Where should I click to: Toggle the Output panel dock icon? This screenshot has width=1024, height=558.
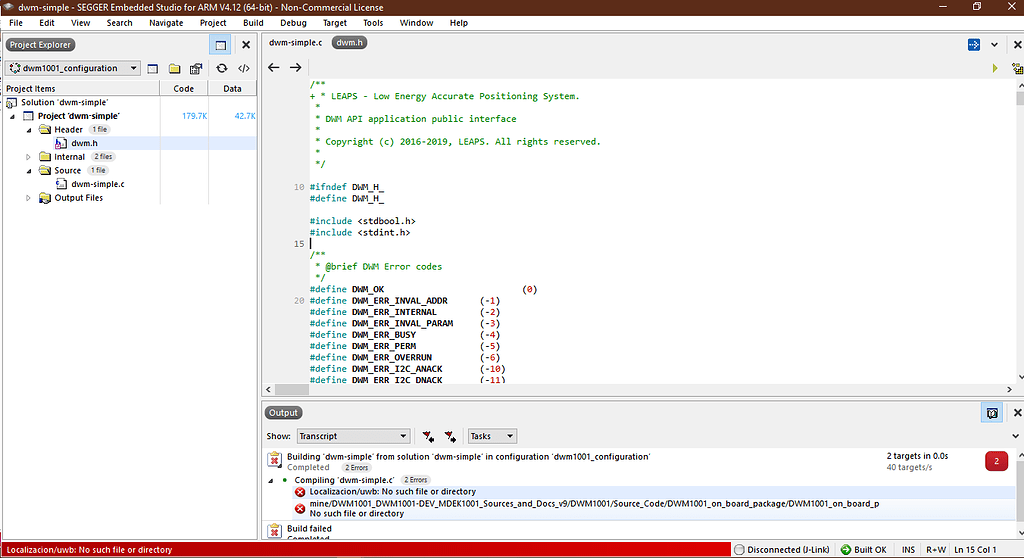tap(992, 413)
